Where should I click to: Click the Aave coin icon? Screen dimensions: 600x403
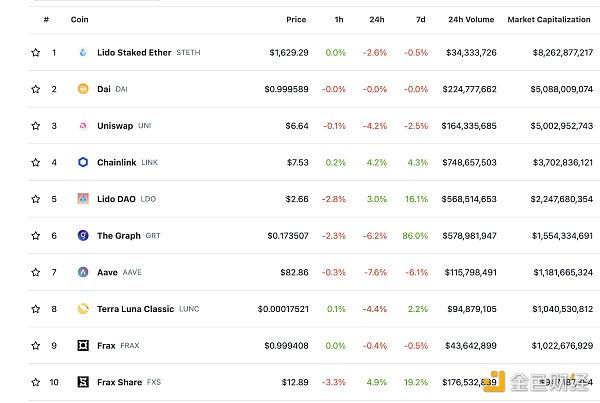[x=83, y=272]
